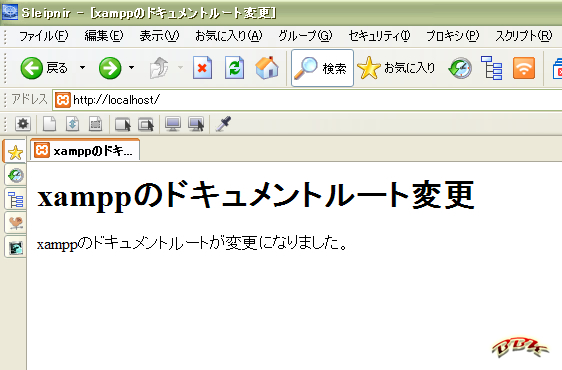
Task: Open the ファイル(F) menu
Action: pyautogui.click(x=43, y=36)
